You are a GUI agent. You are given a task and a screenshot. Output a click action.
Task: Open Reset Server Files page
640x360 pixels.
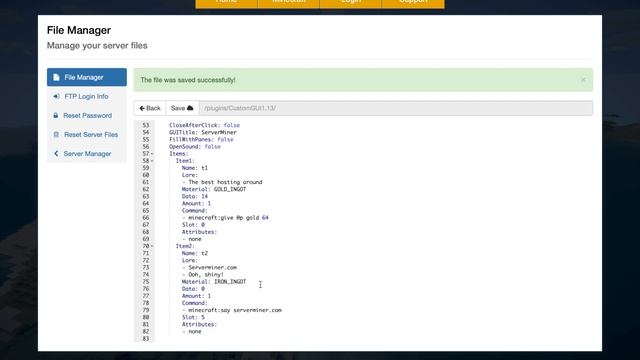tap(87, 134)
